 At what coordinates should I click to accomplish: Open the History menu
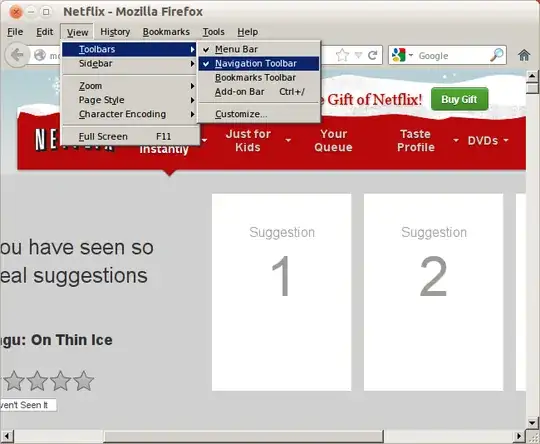[115, 32]
